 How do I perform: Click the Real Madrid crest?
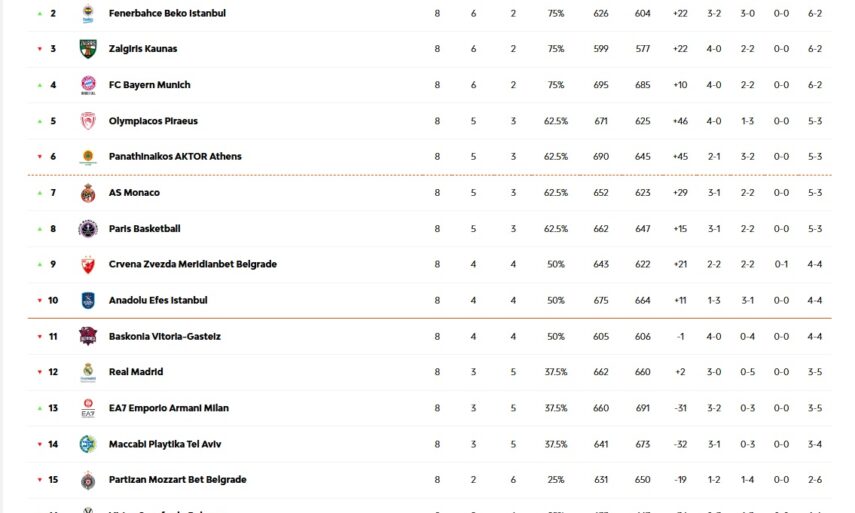(88, 372)
